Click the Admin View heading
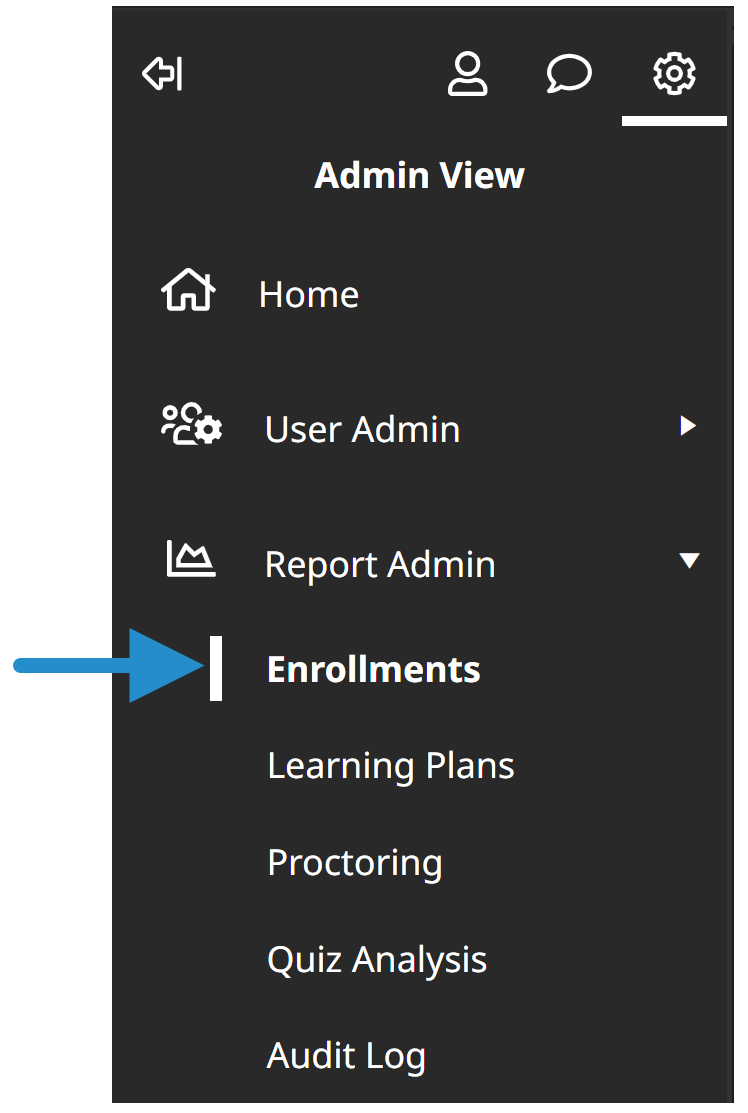 pos(419,175)
